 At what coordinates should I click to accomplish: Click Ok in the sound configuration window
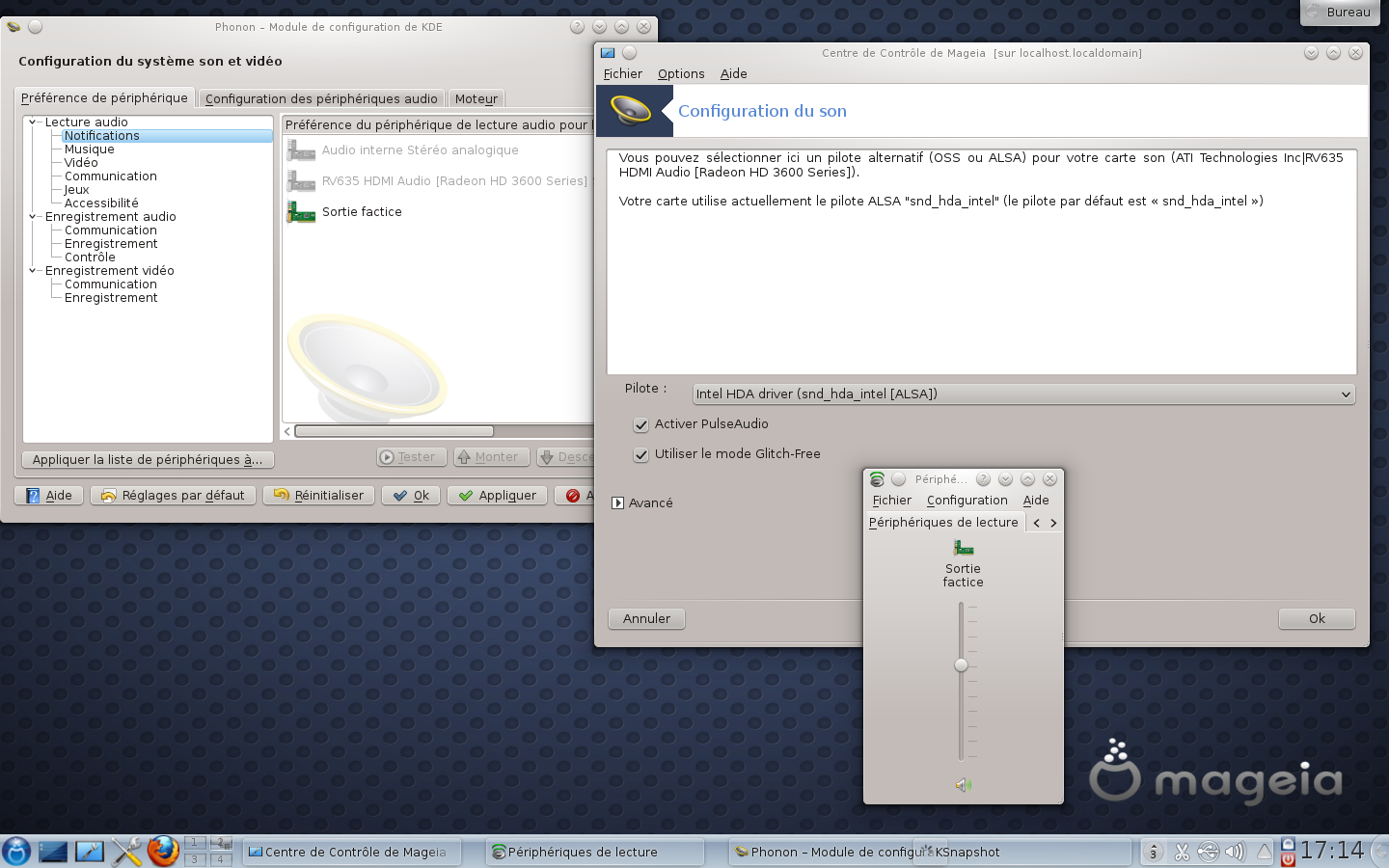coord(1317,618)
